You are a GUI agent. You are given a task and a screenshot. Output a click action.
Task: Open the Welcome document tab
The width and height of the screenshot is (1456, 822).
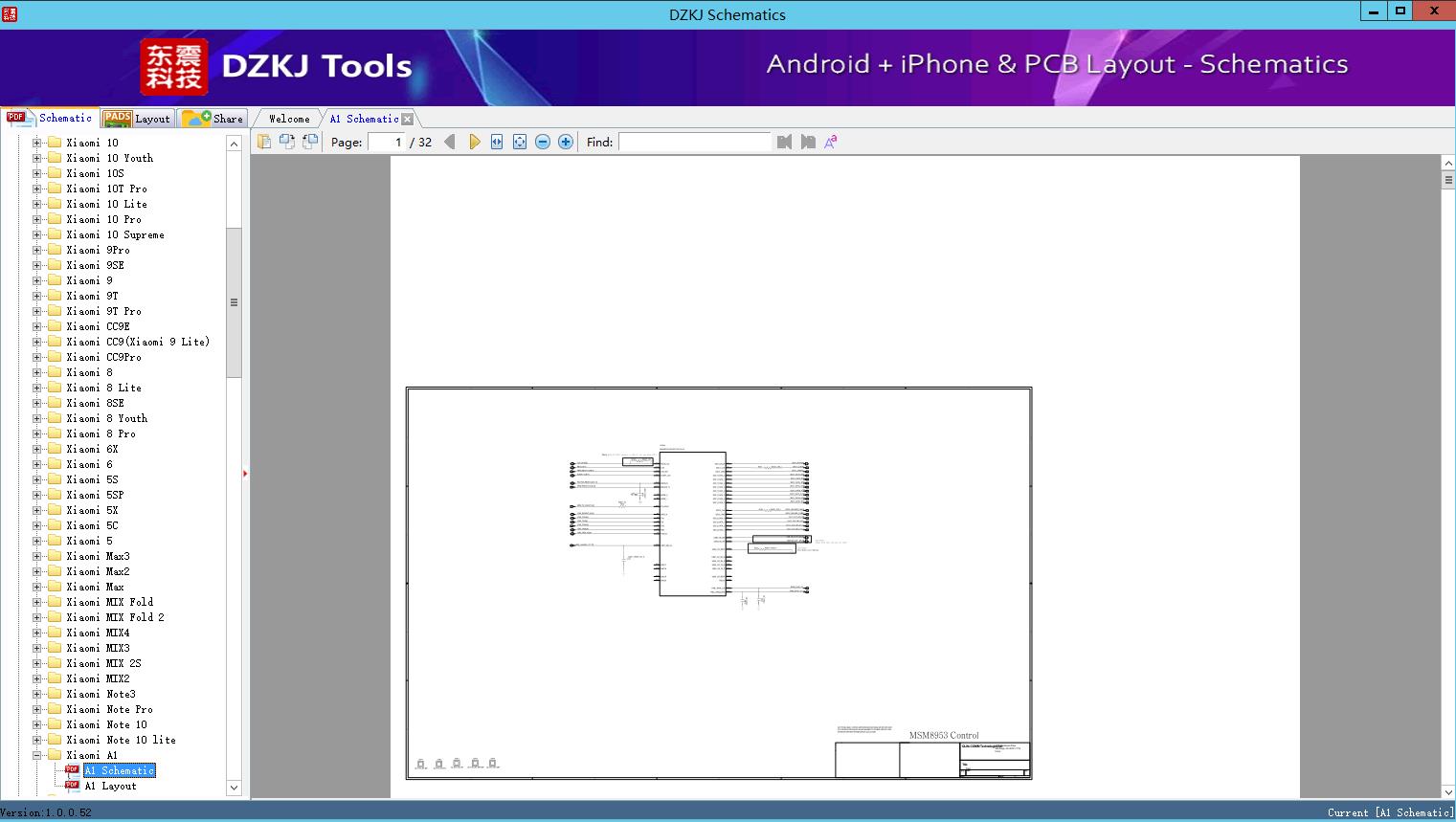pos(289,119)
